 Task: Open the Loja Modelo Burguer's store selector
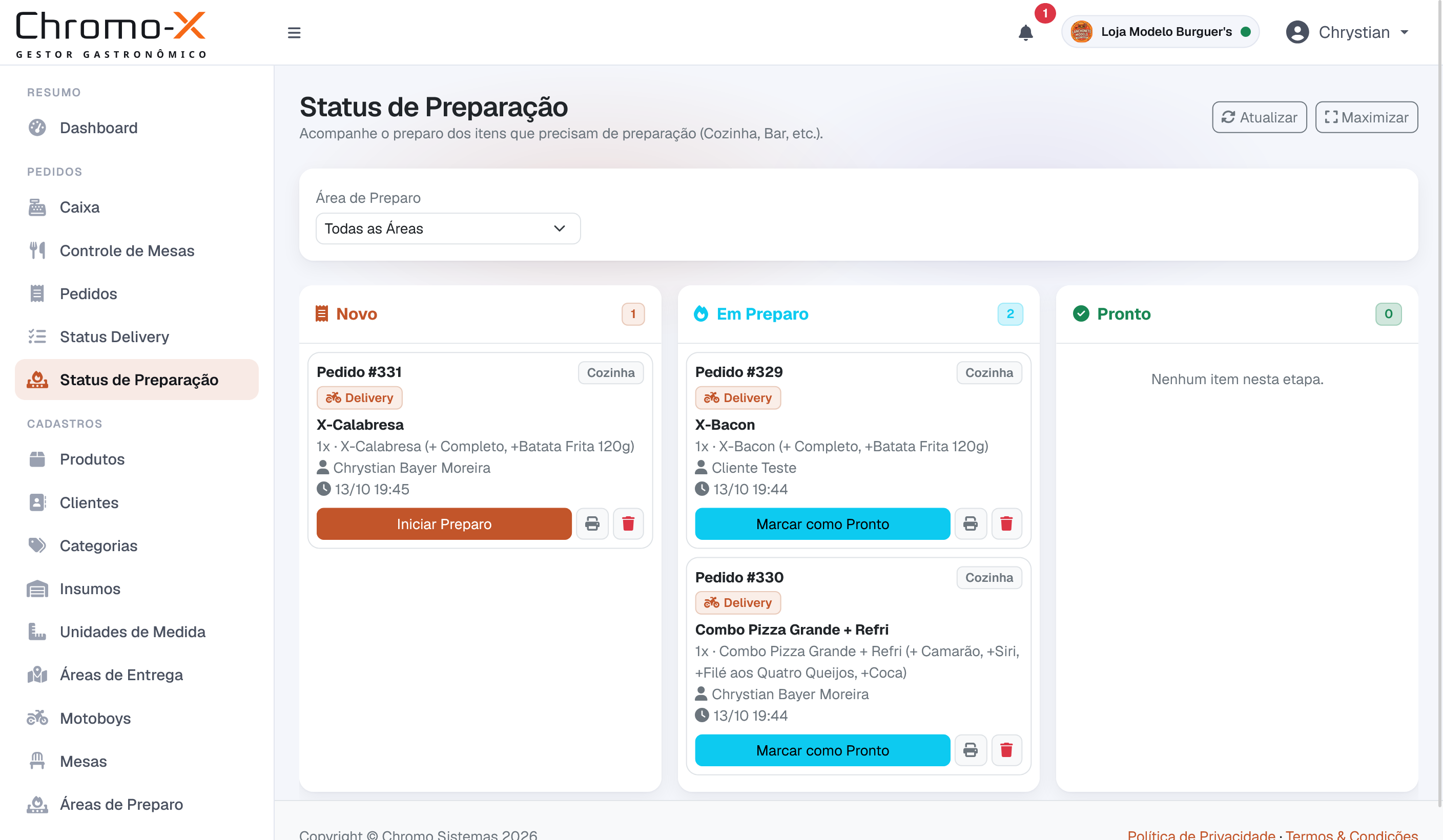1160,31
